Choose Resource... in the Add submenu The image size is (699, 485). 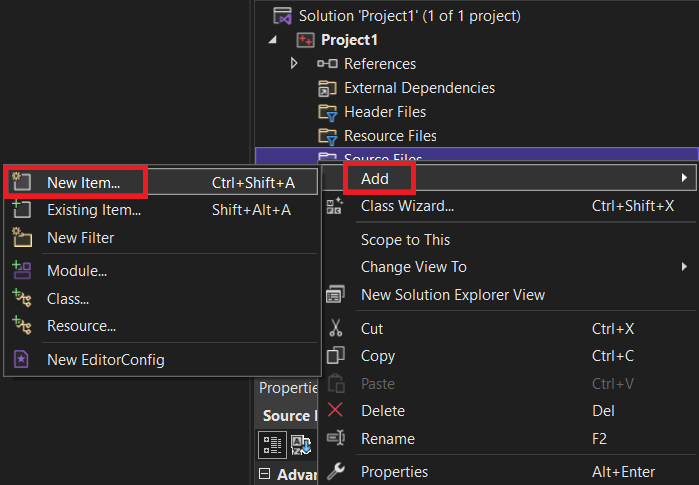coord(81,325)
